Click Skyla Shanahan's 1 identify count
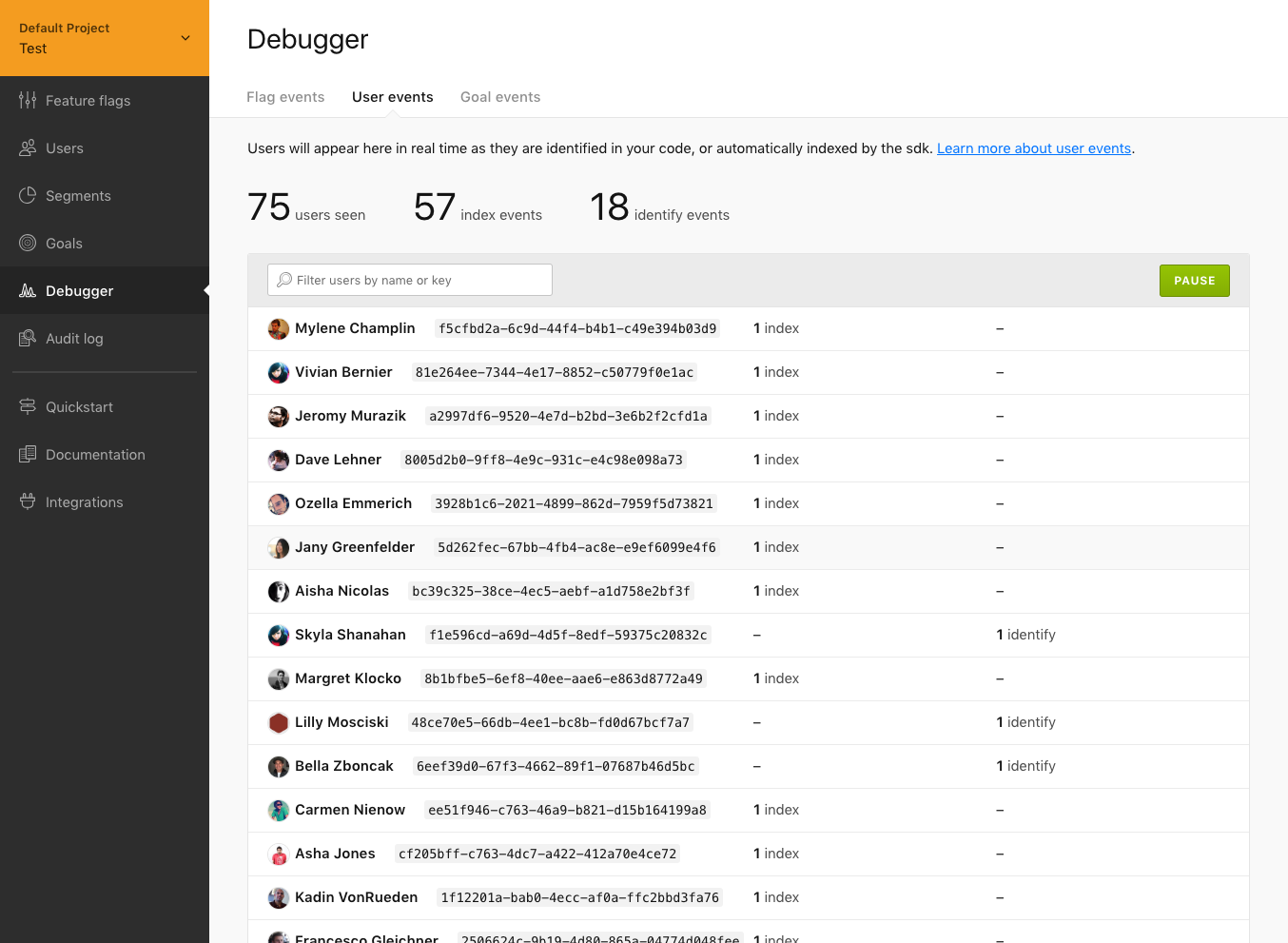1288x943 pixels. click(x=1025, y=635)
